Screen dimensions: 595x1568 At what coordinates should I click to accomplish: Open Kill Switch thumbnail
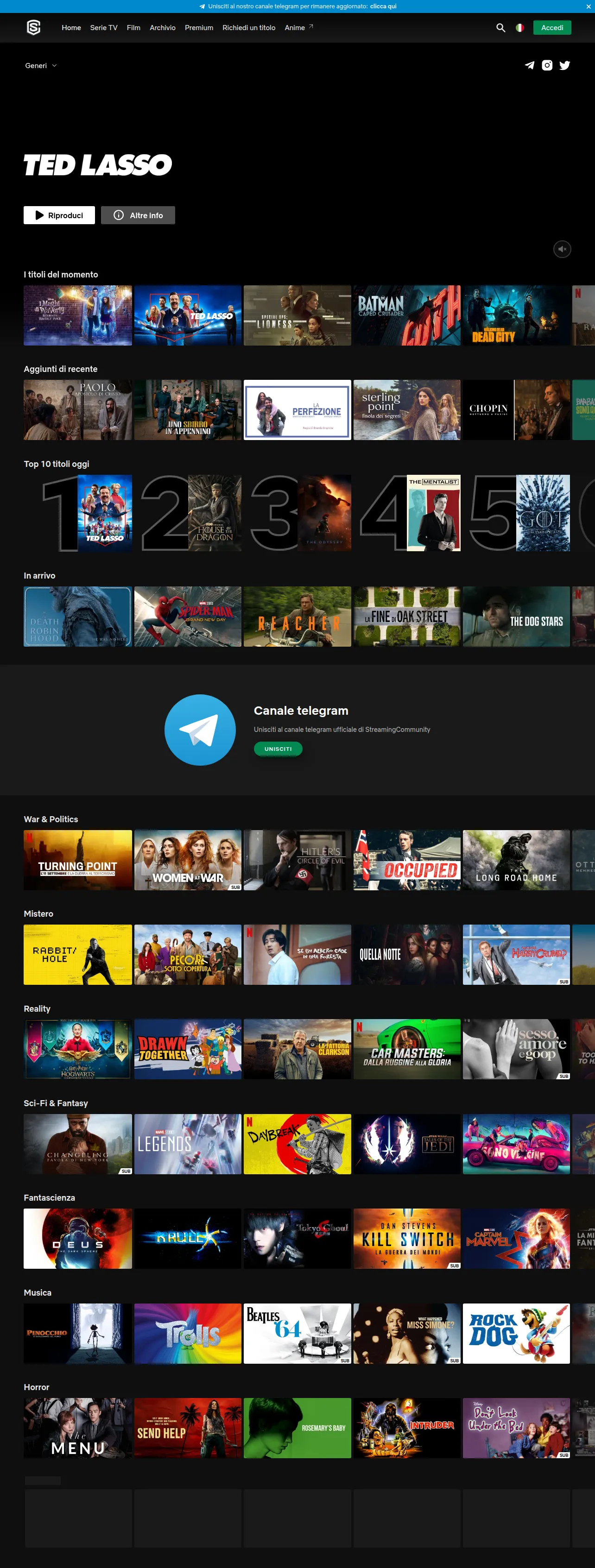(407, 1238)
